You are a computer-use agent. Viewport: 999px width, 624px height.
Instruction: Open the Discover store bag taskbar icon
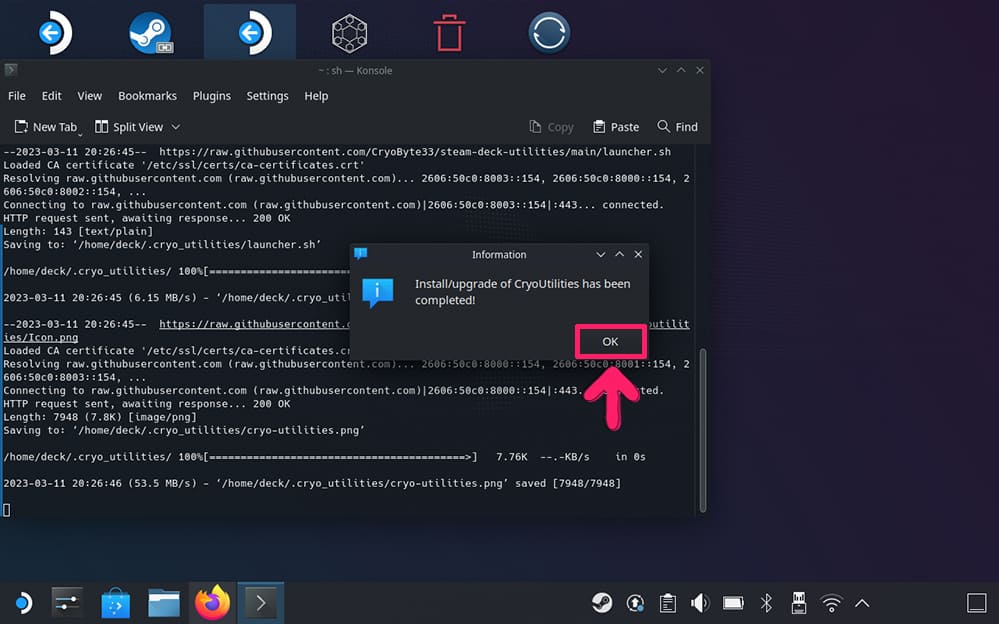click(115, 603)
